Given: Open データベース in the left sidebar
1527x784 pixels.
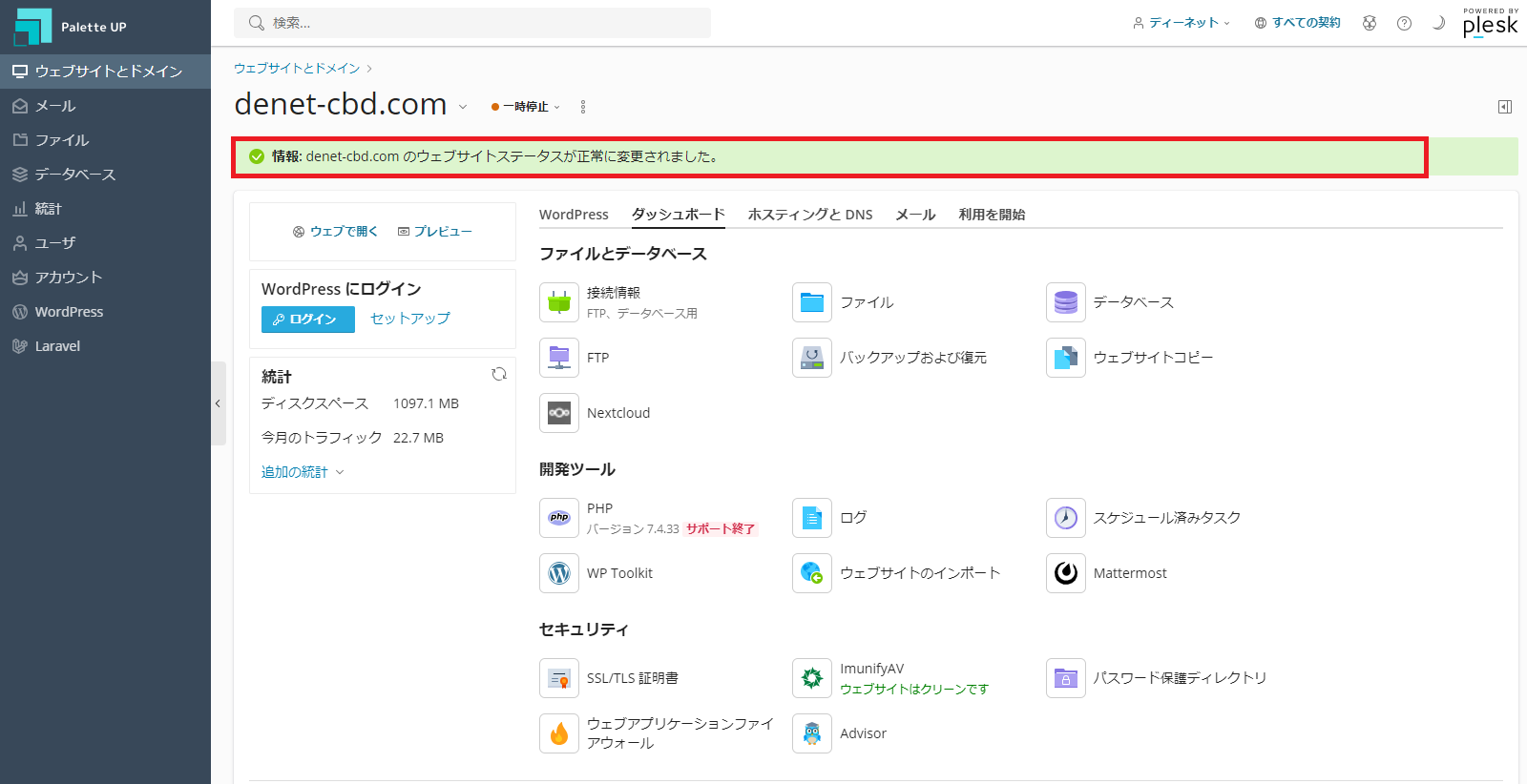Looking at the screenshot, I should pyautogui.click(x=105, y=175).
